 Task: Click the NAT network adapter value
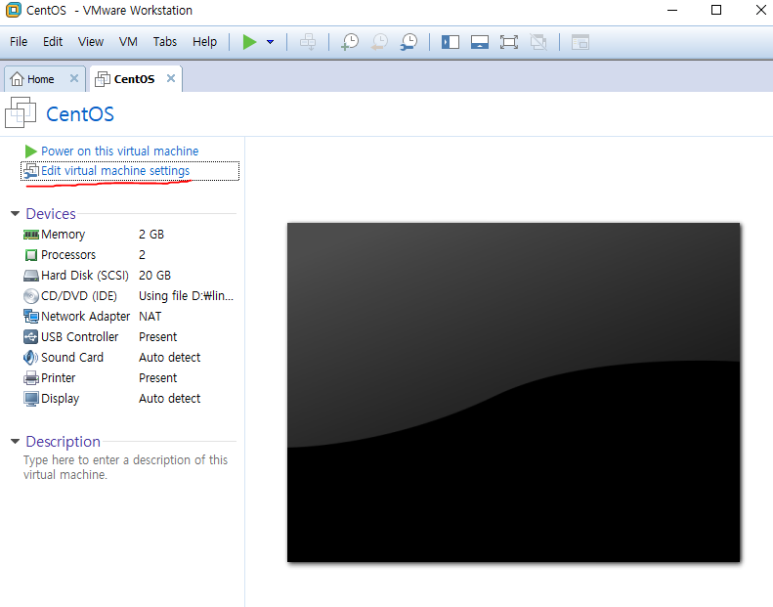click(x=150, y=317)
